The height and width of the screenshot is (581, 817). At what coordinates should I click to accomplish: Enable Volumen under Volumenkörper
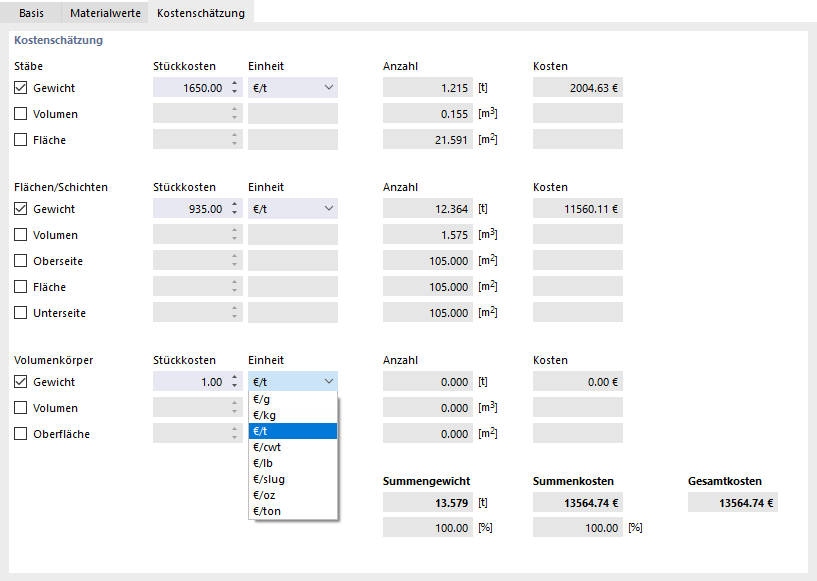[x=20, y=407]
